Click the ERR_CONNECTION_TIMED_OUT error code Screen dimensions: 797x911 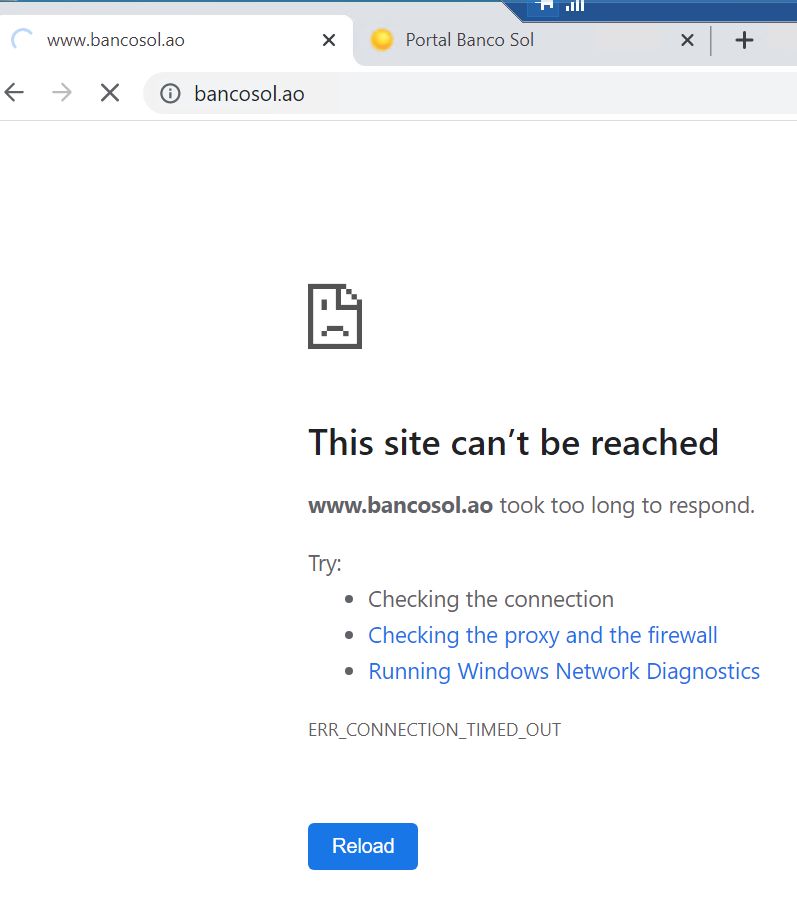coord(434,730)
